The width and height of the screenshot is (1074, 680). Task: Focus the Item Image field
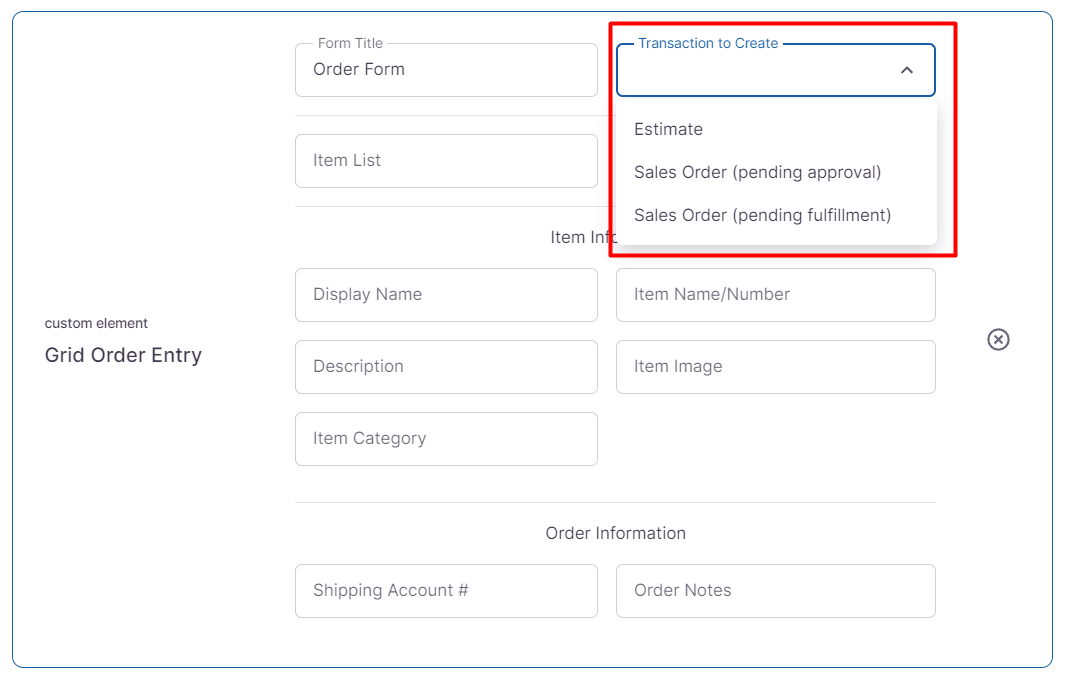[775, 367]
